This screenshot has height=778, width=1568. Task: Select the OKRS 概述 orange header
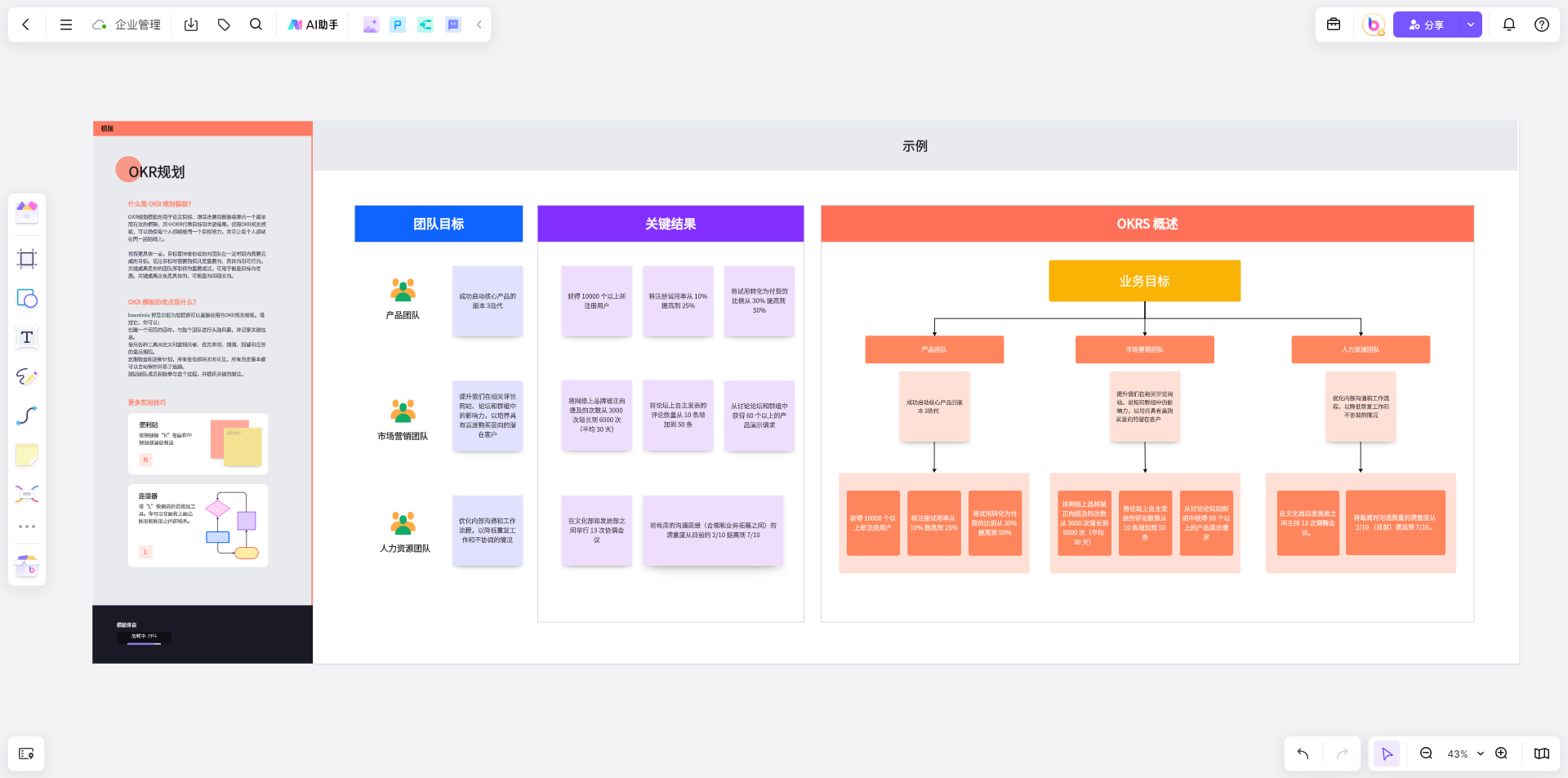pos(1147,224)
